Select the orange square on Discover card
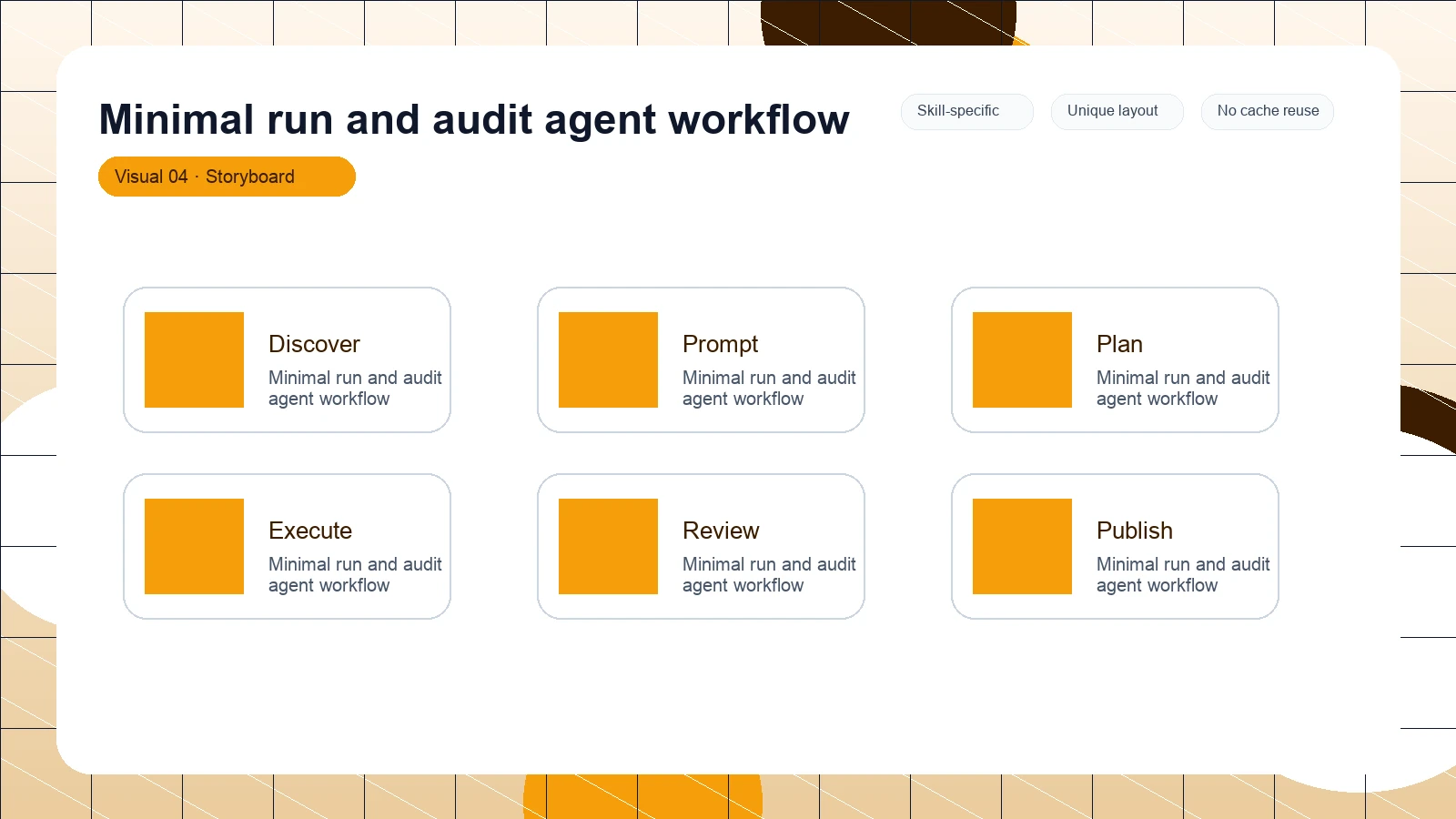 coord(194,359)
